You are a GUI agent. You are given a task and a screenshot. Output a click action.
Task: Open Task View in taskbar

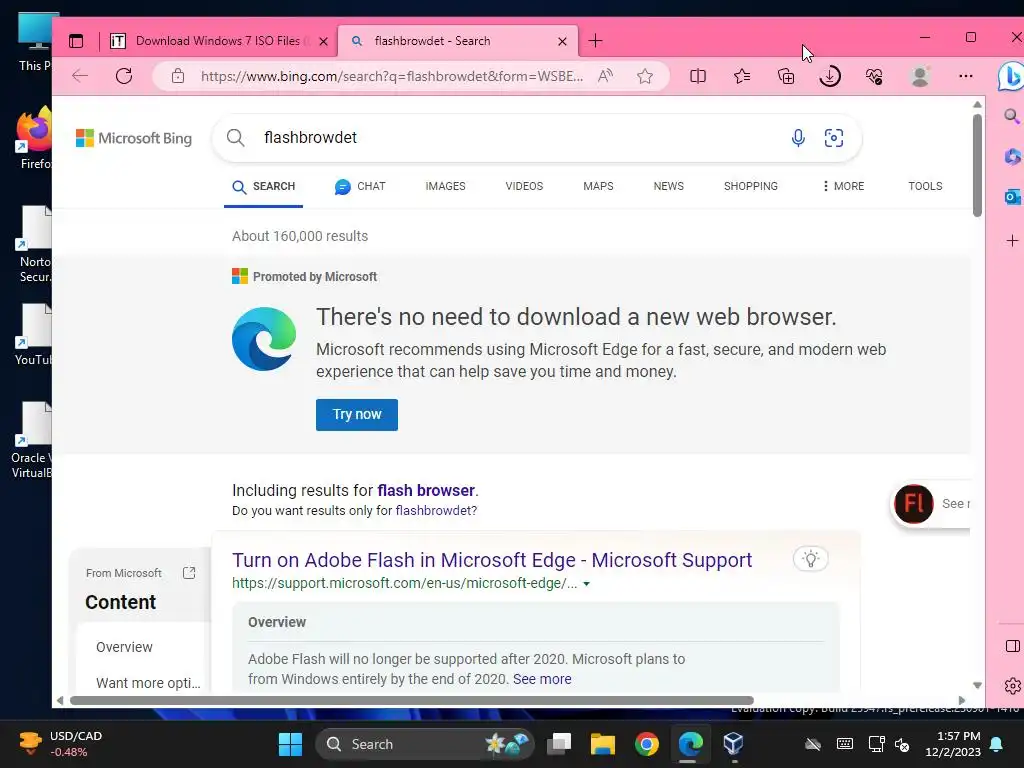click(x=559, y=744)
